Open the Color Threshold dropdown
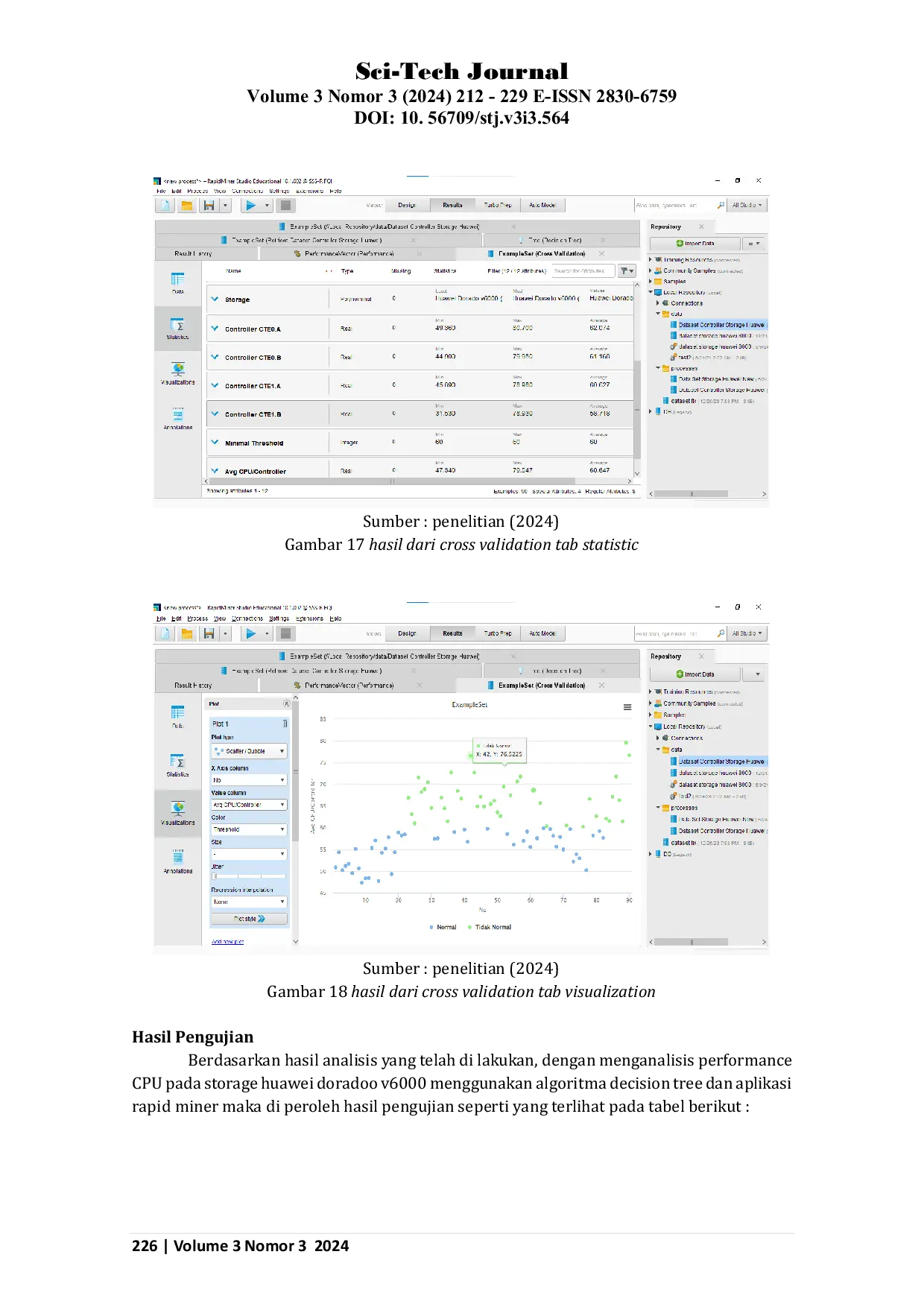 (x=249, y=829)
